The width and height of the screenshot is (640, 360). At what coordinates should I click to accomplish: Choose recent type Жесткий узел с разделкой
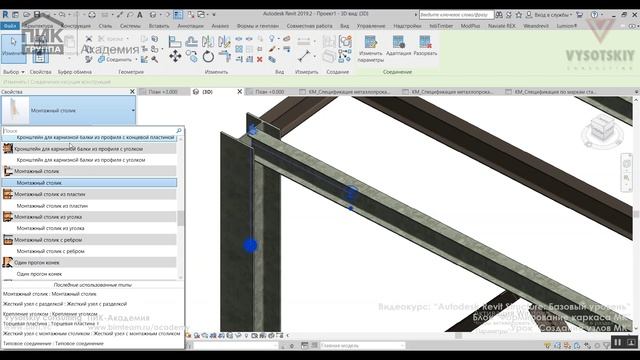point(65,304)
